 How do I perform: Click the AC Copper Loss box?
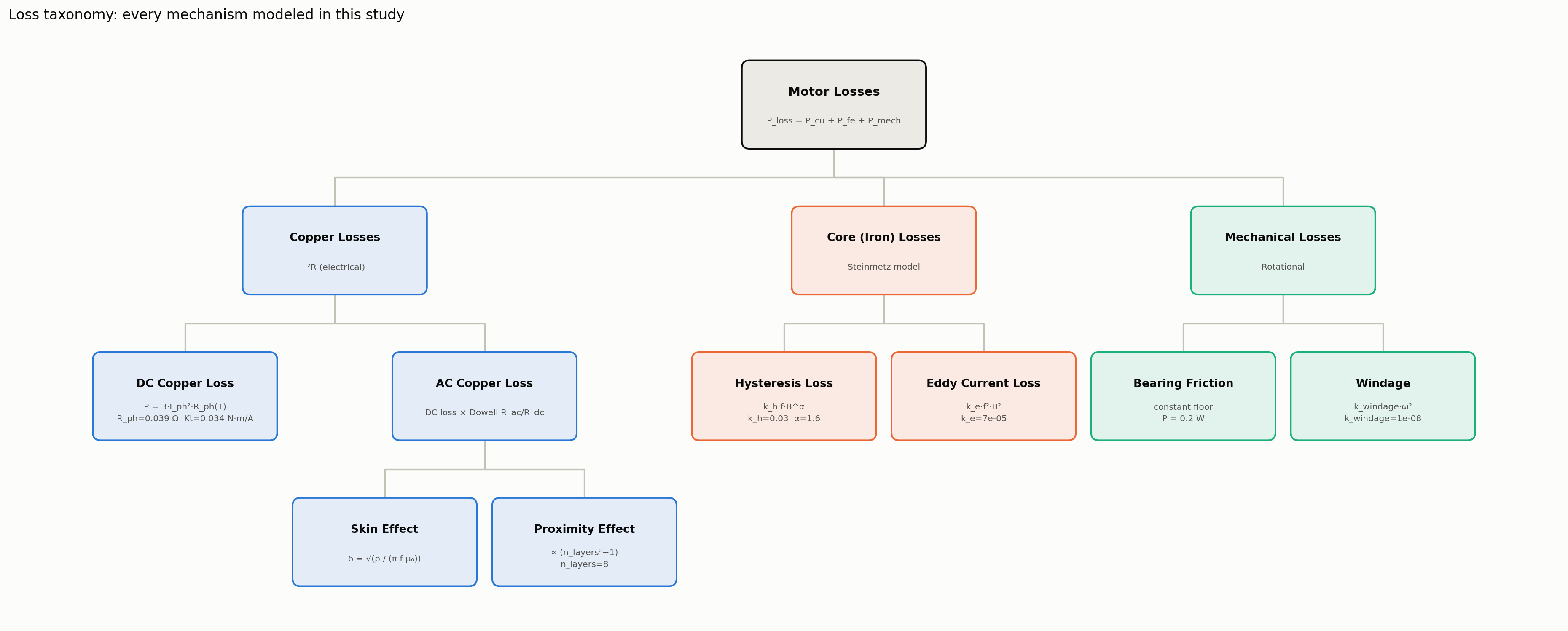point(485,396)
